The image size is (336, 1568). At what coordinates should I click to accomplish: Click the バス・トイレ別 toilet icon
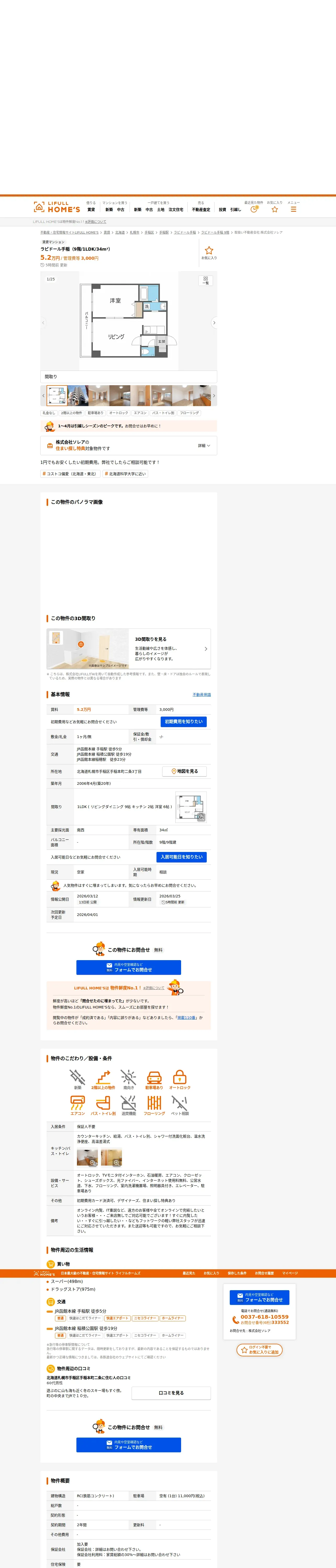[103, 1103]
